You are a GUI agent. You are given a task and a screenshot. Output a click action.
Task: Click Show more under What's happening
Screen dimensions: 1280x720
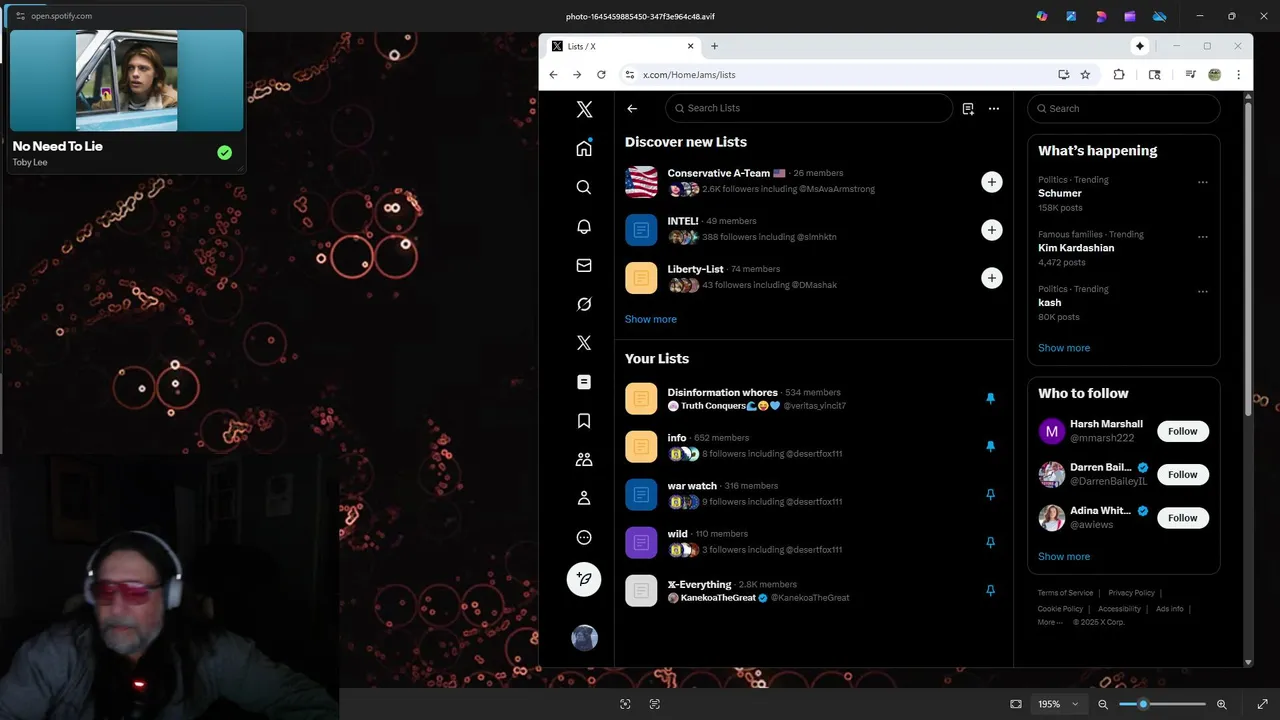pos(1064,348)
